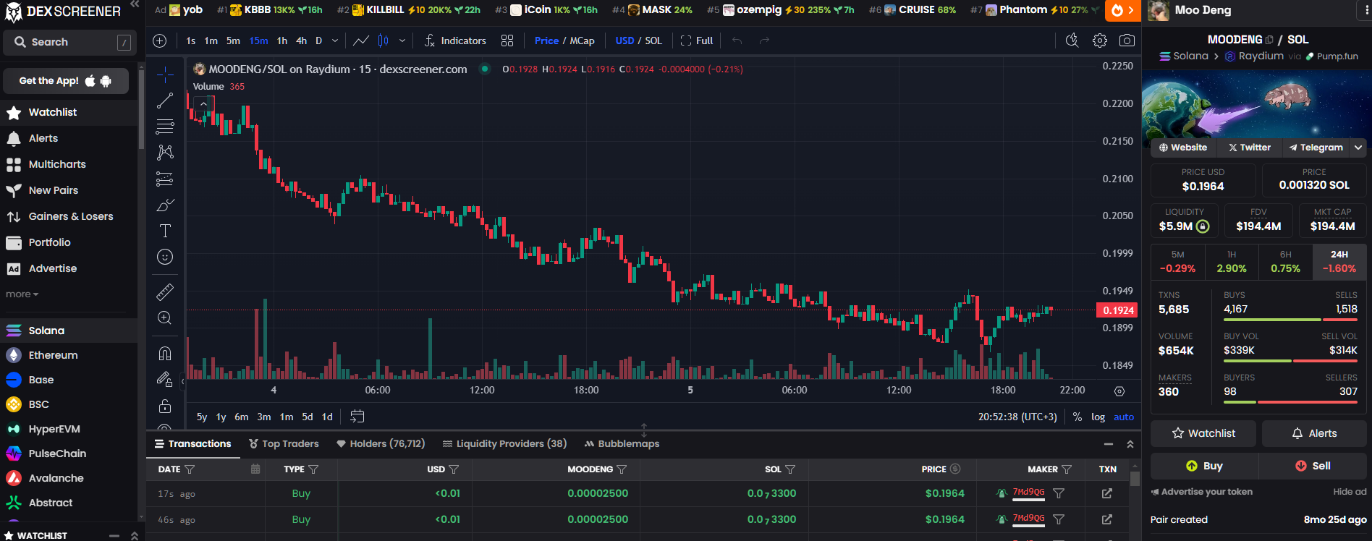Filter transactions by TYPE column
This screenshot has height=541, width=1372.
(313, 469)
